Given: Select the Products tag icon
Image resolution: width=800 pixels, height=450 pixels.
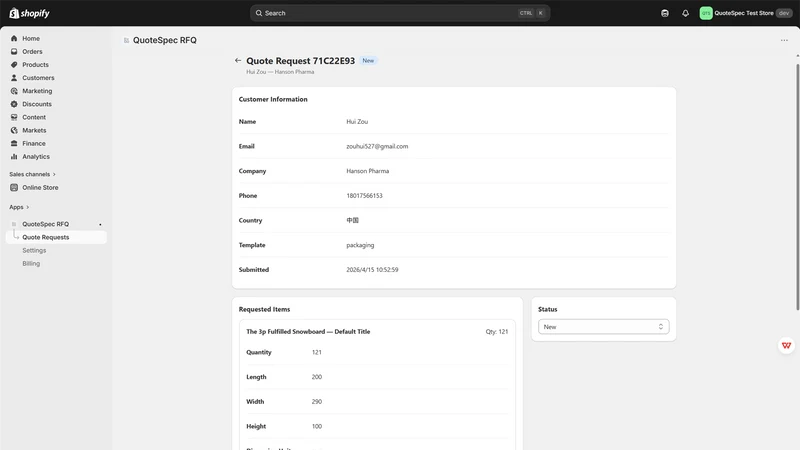Looking at the screenshot, I should [14, 65].
